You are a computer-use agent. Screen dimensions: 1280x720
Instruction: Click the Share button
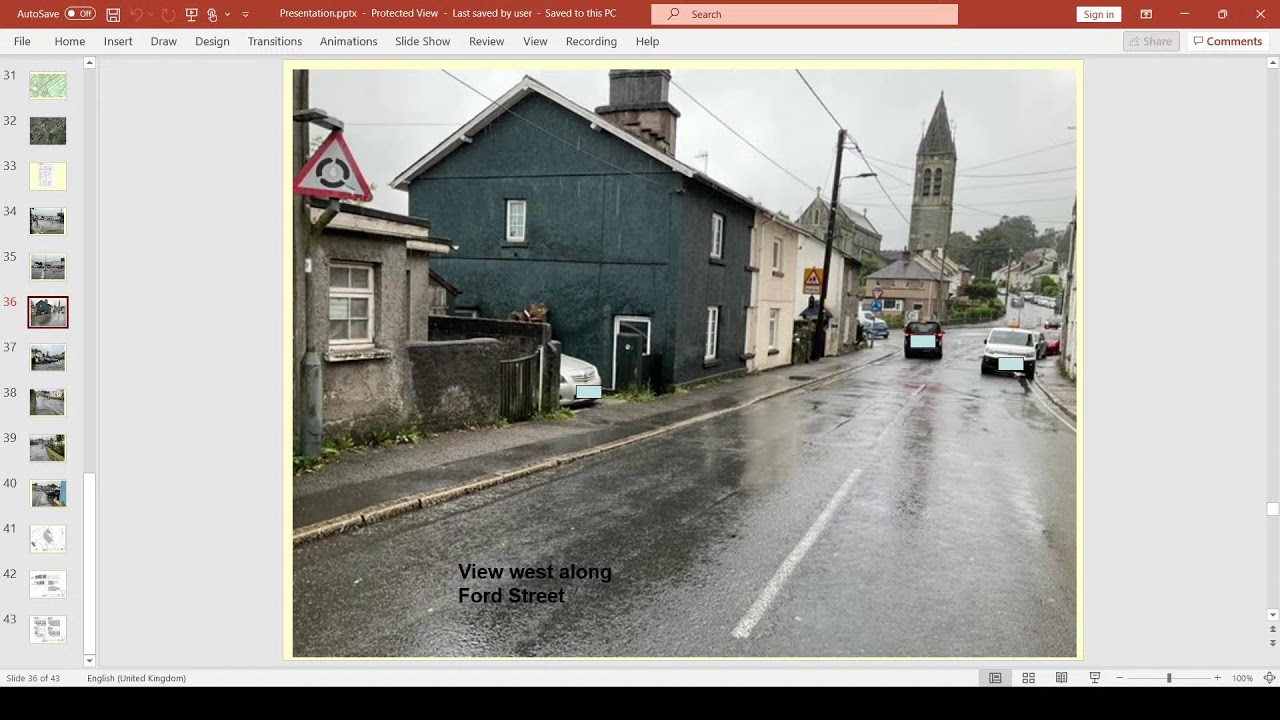click(1151, 41)
